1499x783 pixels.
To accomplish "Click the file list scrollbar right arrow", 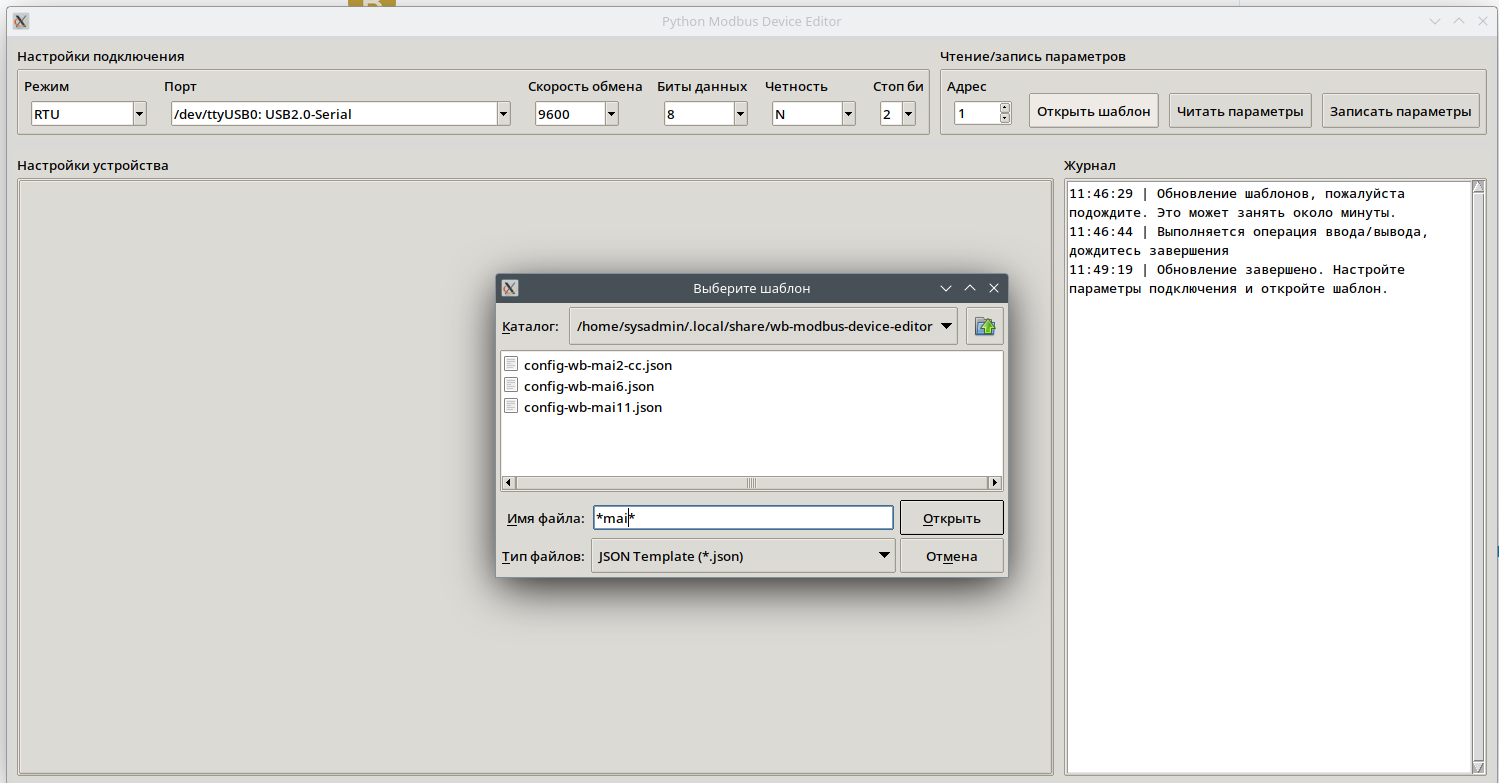I will [x=995, y=483].
